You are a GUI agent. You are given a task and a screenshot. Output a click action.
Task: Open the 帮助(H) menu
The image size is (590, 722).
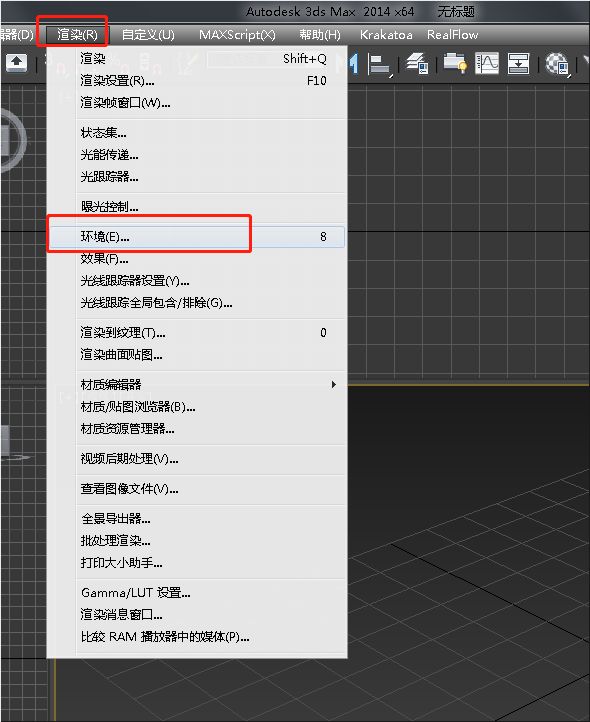320,35
